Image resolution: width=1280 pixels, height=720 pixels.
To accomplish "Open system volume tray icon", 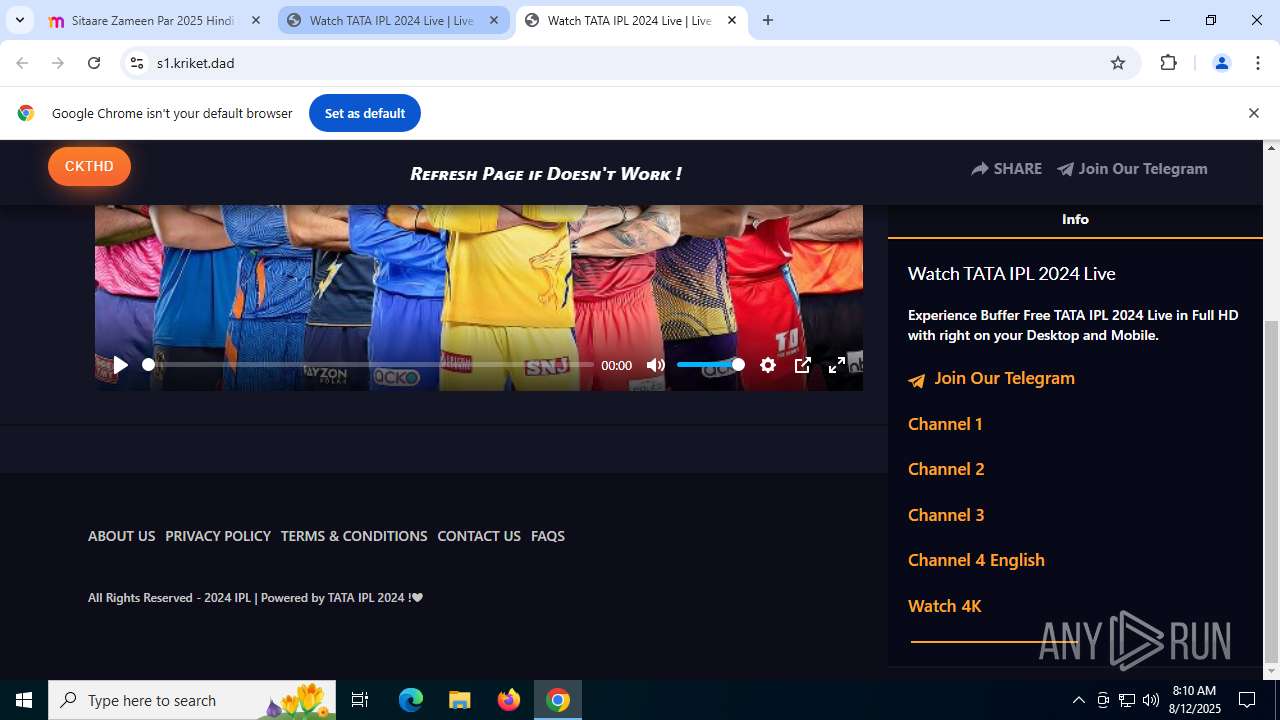I will [1151, 700].
